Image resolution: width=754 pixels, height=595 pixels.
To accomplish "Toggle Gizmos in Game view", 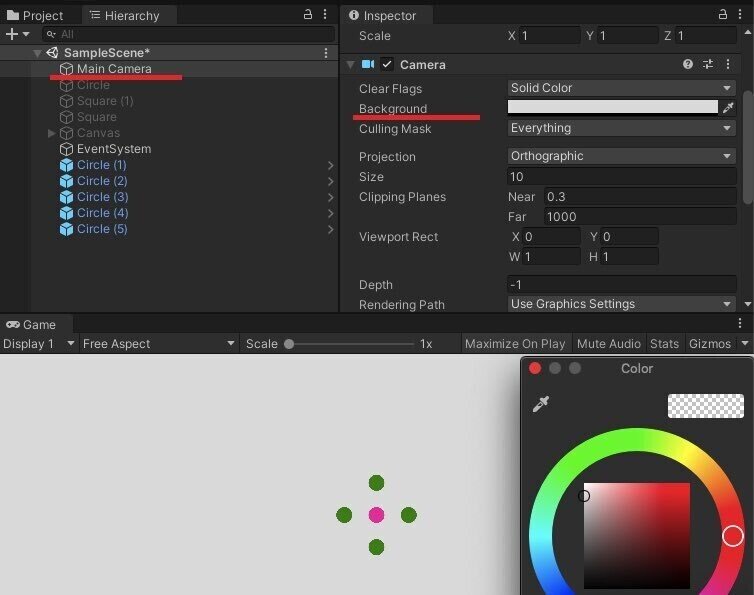I will 710,344.
